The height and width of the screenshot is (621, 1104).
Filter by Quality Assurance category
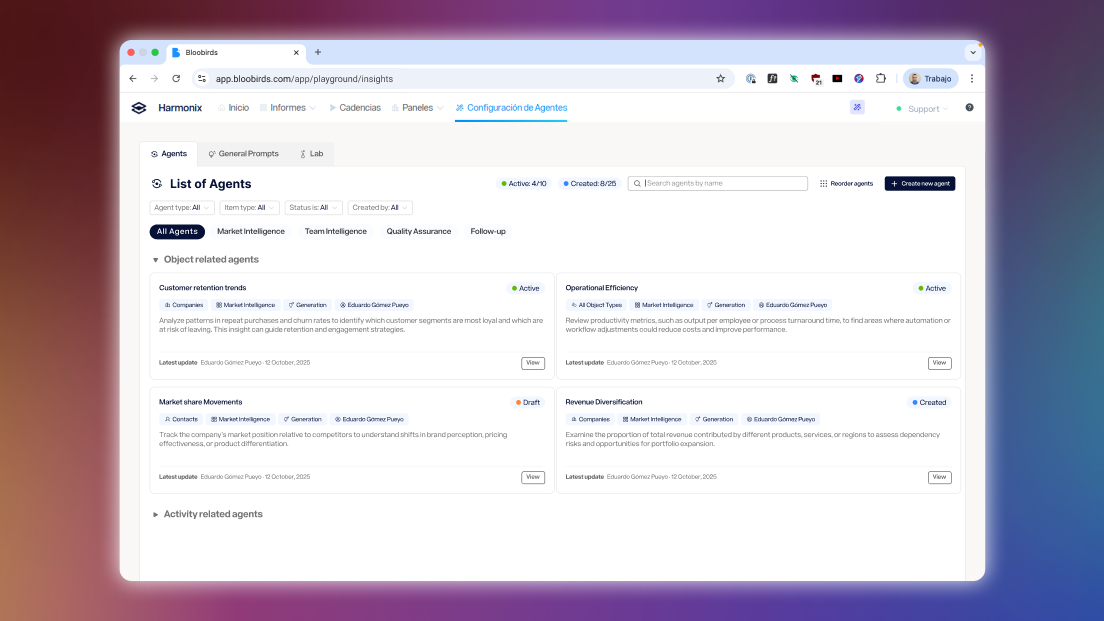click(419, 232)
